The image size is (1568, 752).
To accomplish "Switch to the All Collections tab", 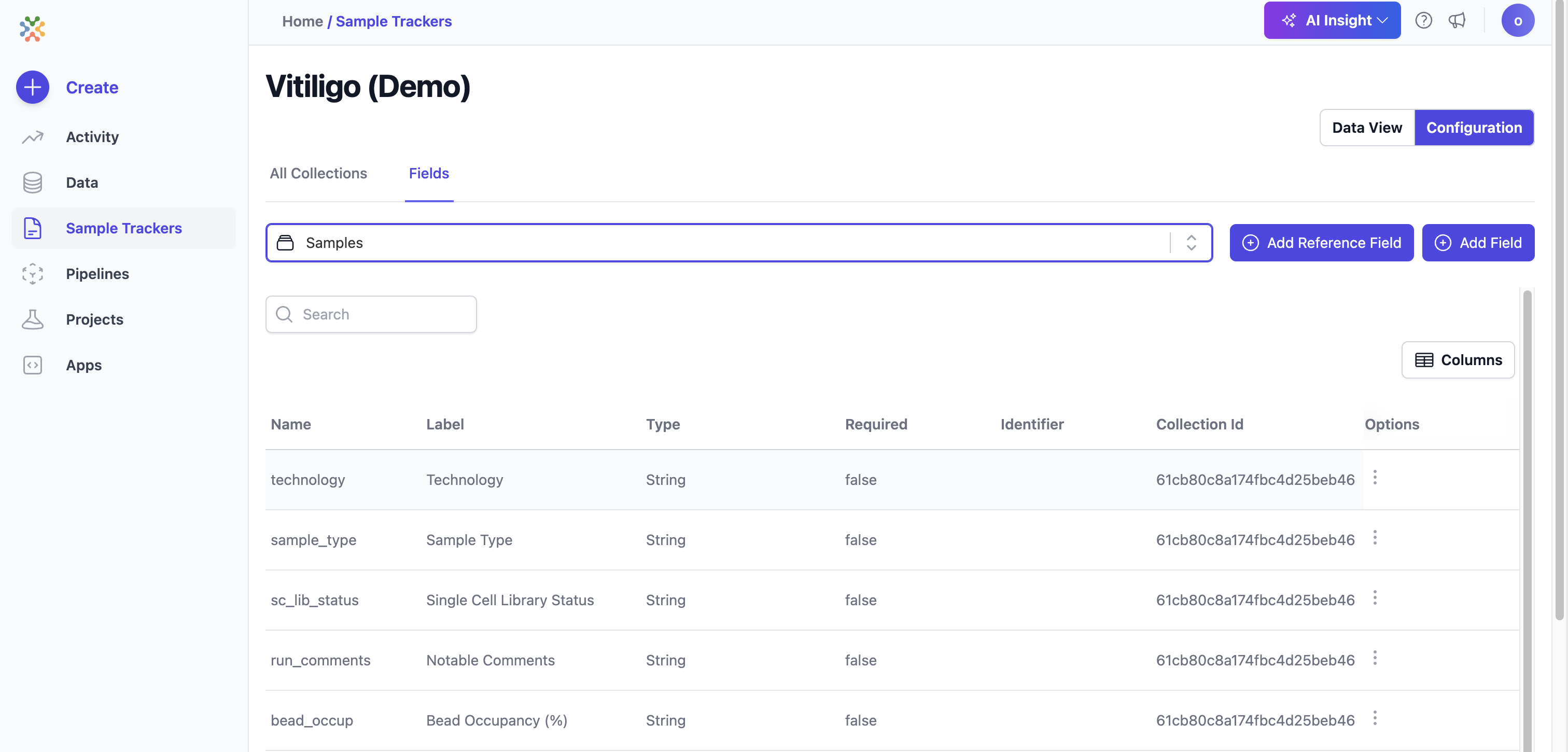I will tap(318, 174).
